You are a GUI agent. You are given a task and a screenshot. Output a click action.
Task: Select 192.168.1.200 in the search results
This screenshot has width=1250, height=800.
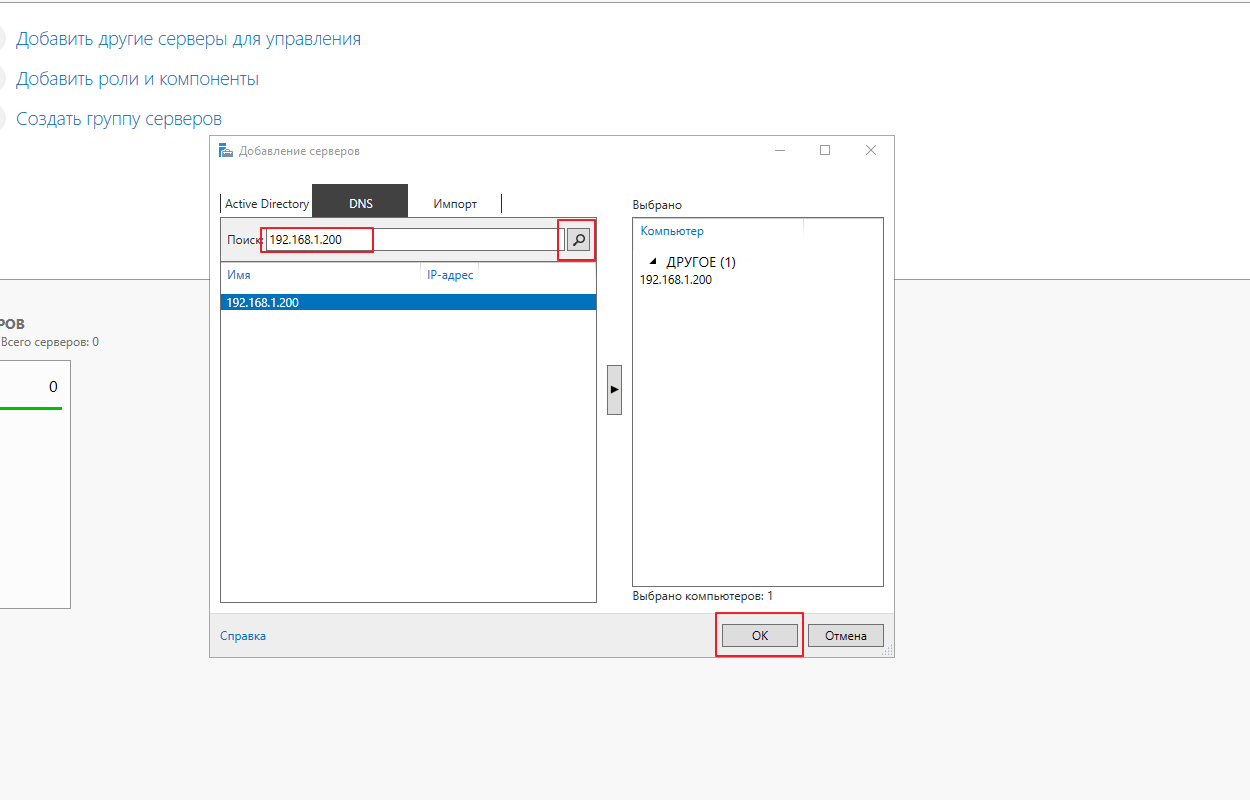click(263, 302)
